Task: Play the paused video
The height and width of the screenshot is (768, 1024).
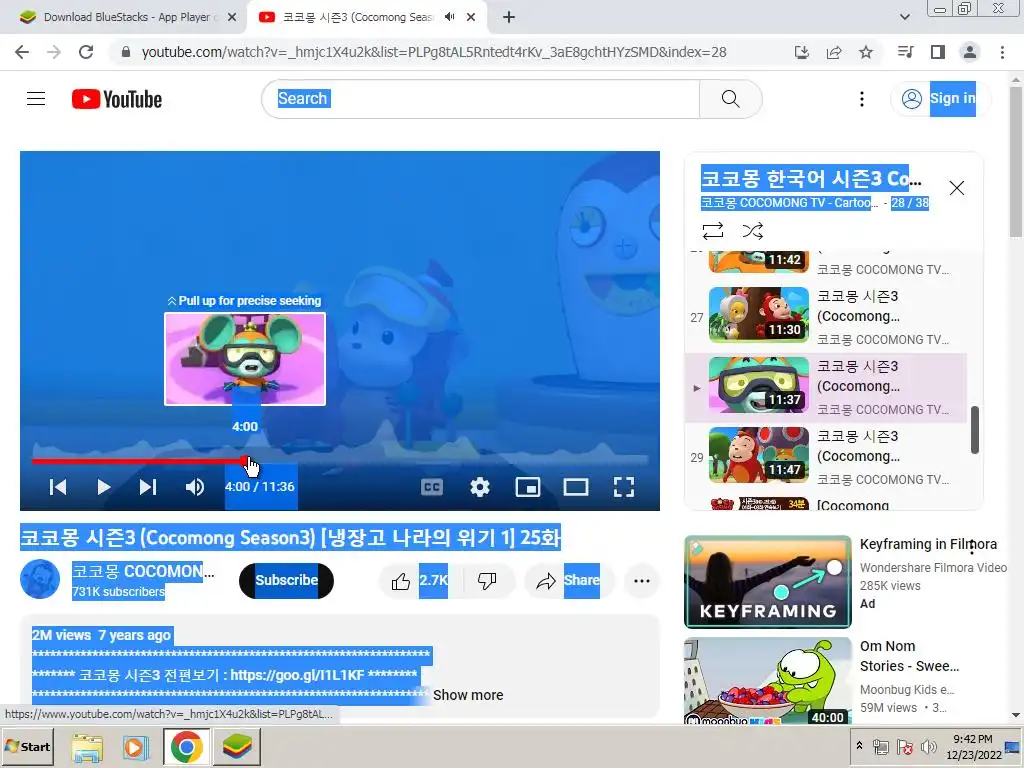Action: tap(103, 487)
